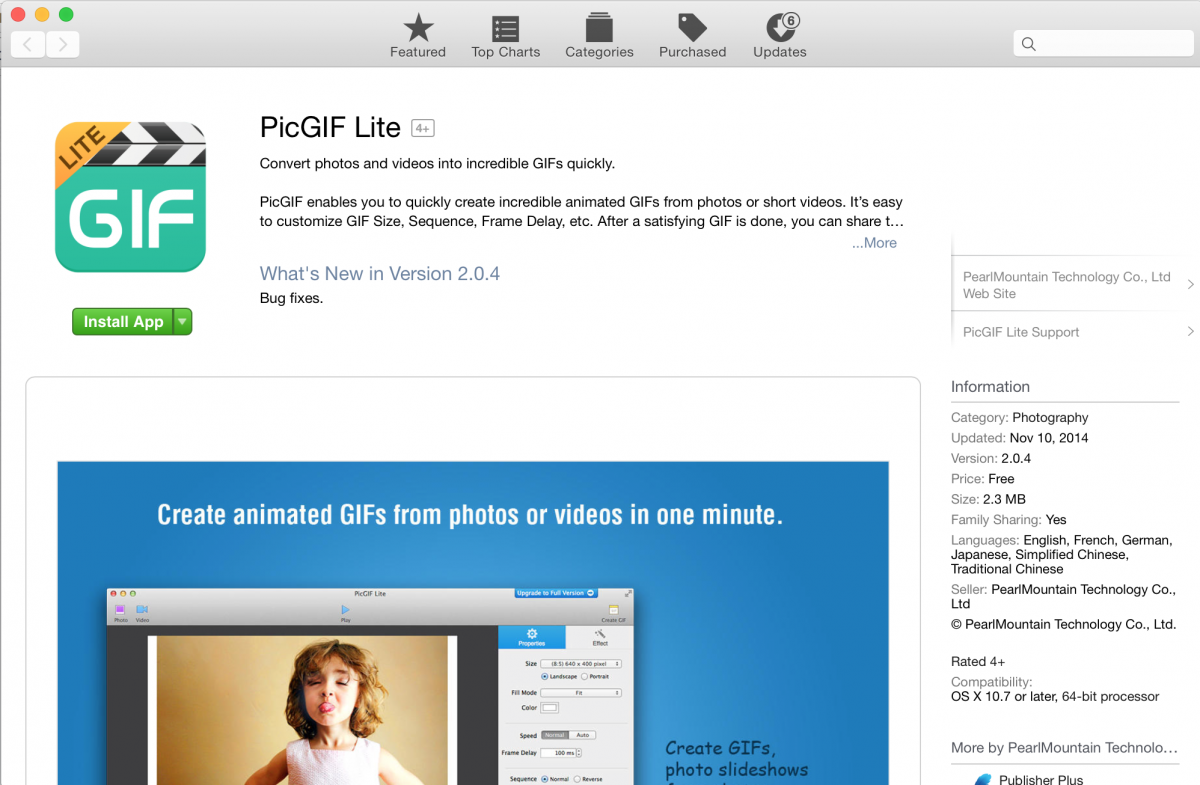The image size is (1200, 785).
Task: Go to the Purchased tab
Action: click(x=692, y=30)
